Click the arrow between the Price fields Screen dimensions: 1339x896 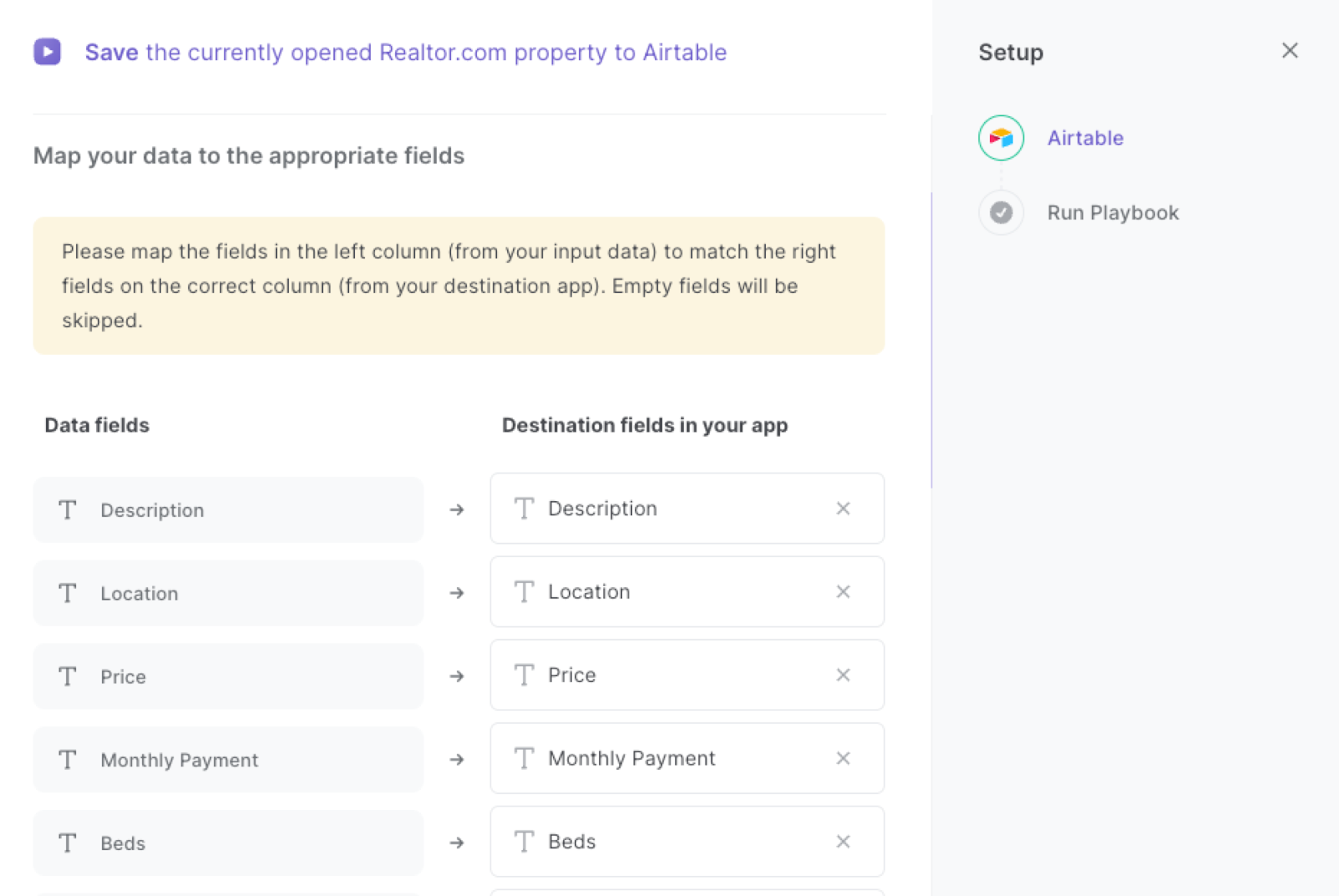click(457, 676)
